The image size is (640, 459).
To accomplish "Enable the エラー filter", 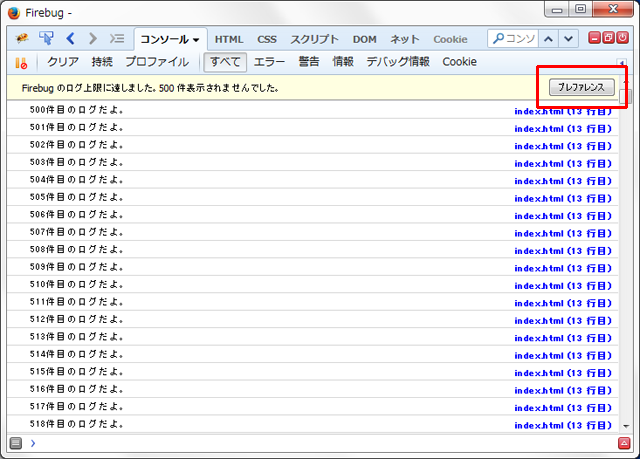I will pyautogui.click(x=269, y=62).
